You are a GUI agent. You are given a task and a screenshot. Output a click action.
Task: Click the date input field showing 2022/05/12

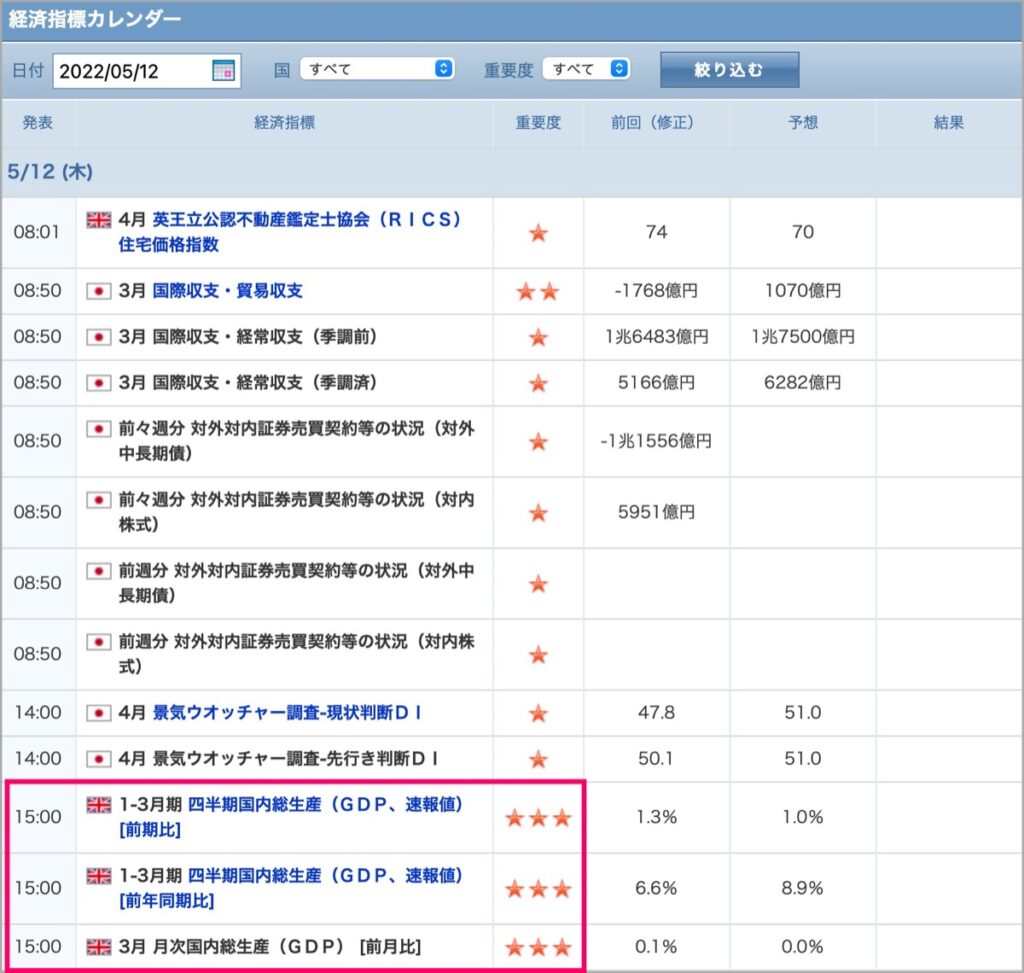pyautogui.click(x=146, y=71)
